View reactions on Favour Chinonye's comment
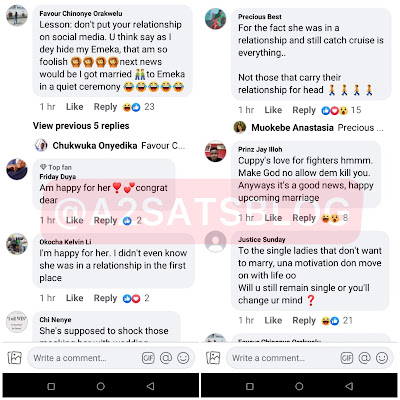Viewport: 400px width, 400px height. pyautogui.click(x=138, y=107)
